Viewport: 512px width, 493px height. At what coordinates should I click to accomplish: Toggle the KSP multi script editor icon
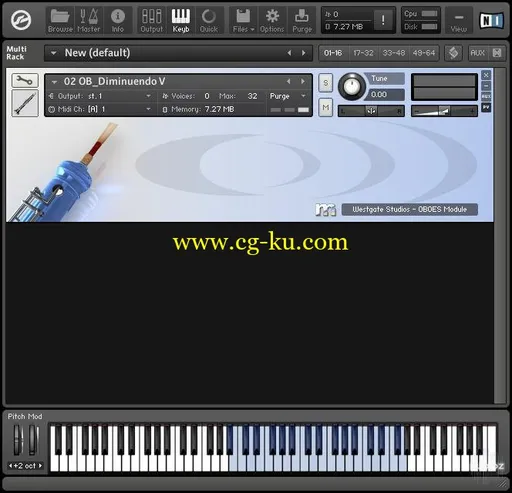[x=453, y=53]
